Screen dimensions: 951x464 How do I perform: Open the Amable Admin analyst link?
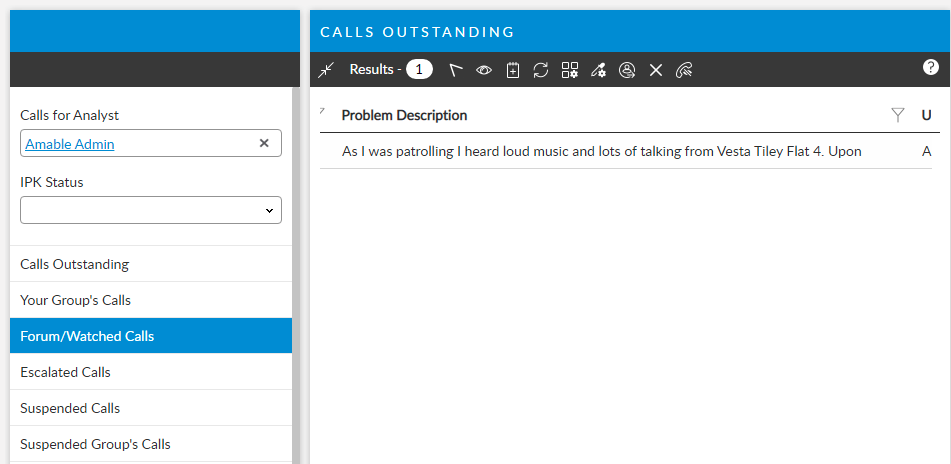click(x=70, y=144)
